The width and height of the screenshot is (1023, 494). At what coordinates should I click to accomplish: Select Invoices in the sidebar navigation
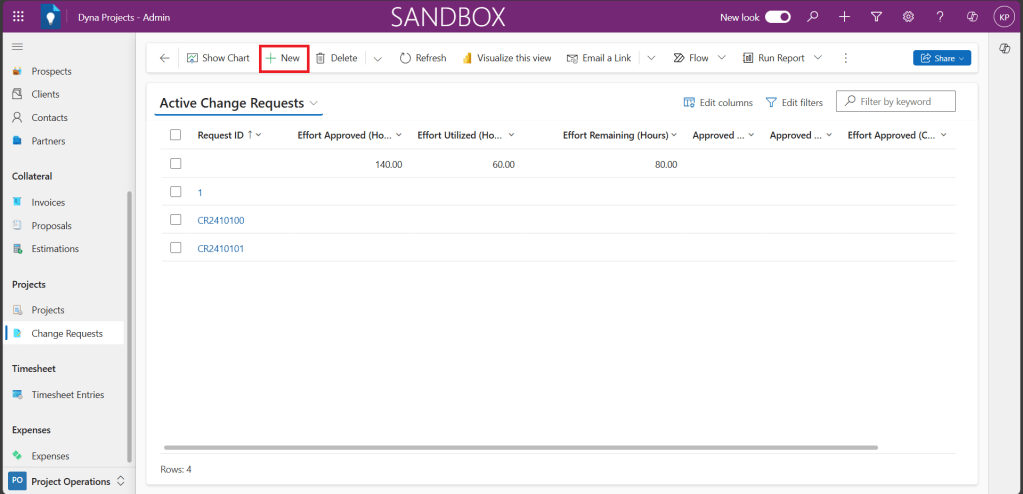tap(48, 202)
